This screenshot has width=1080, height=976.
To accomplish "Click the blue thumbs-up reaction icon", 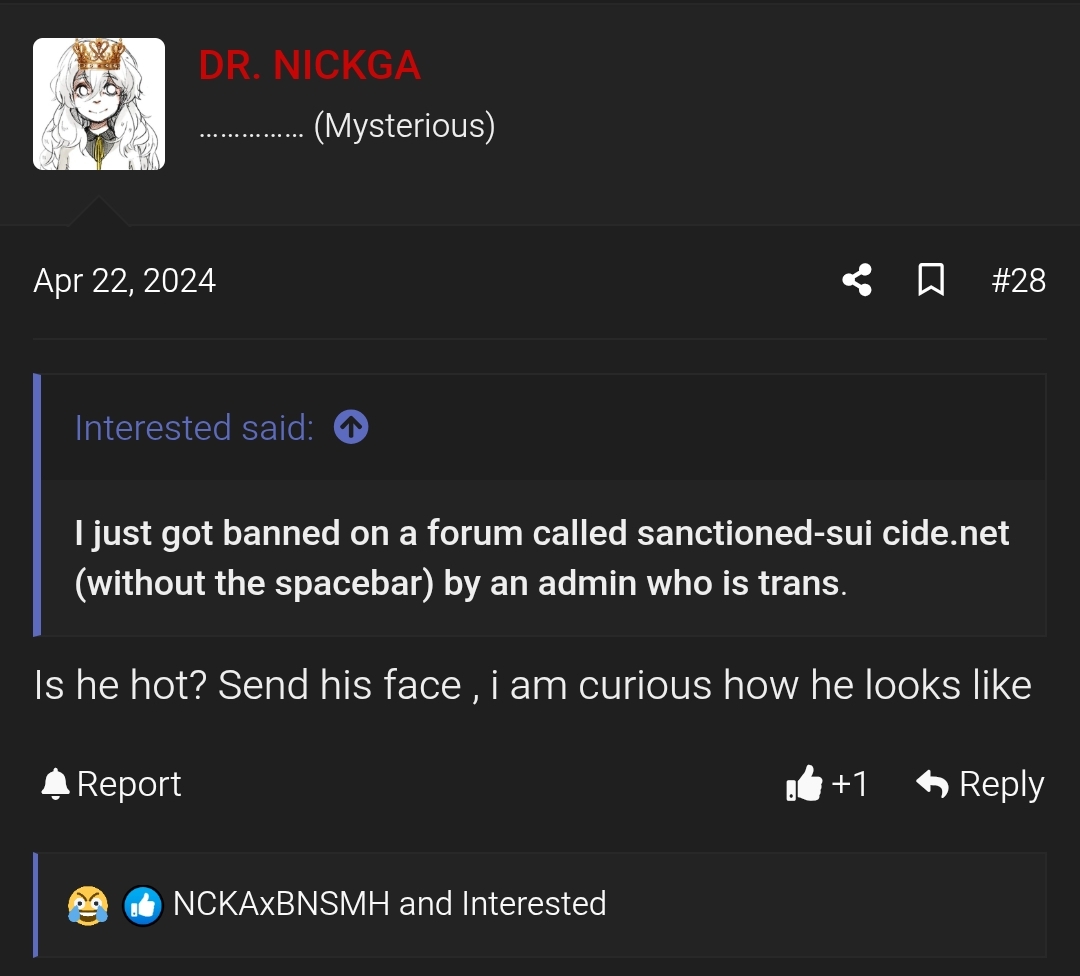I will 143,905.
